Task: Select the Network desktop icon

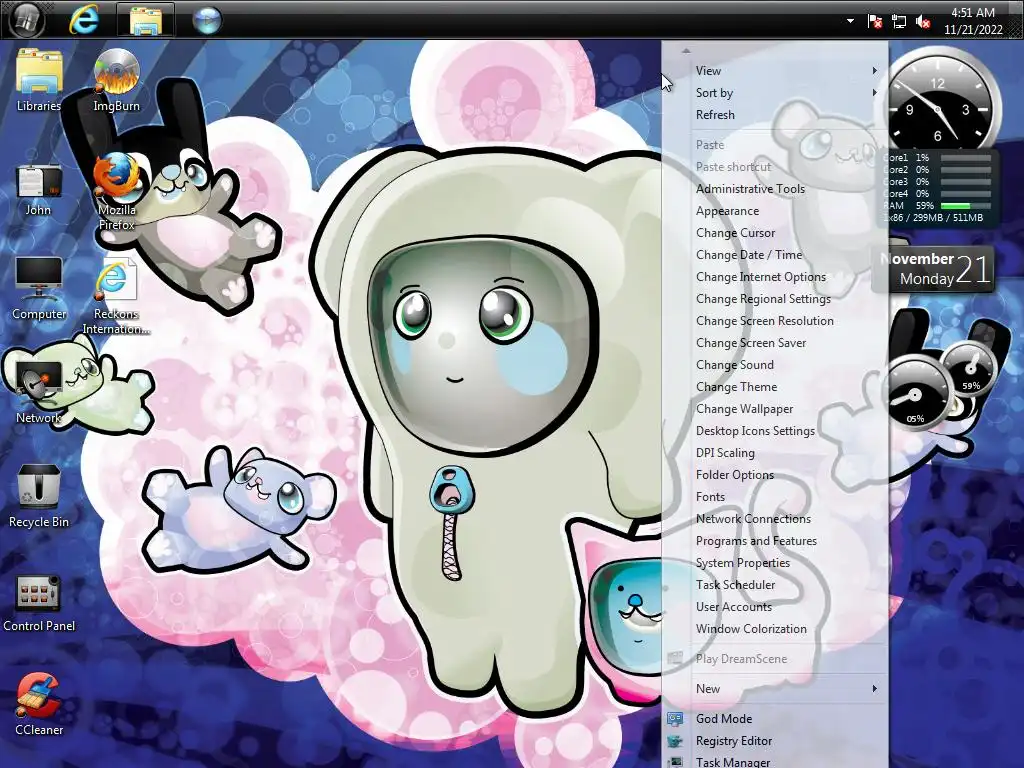Action: (x=39, y=392)
